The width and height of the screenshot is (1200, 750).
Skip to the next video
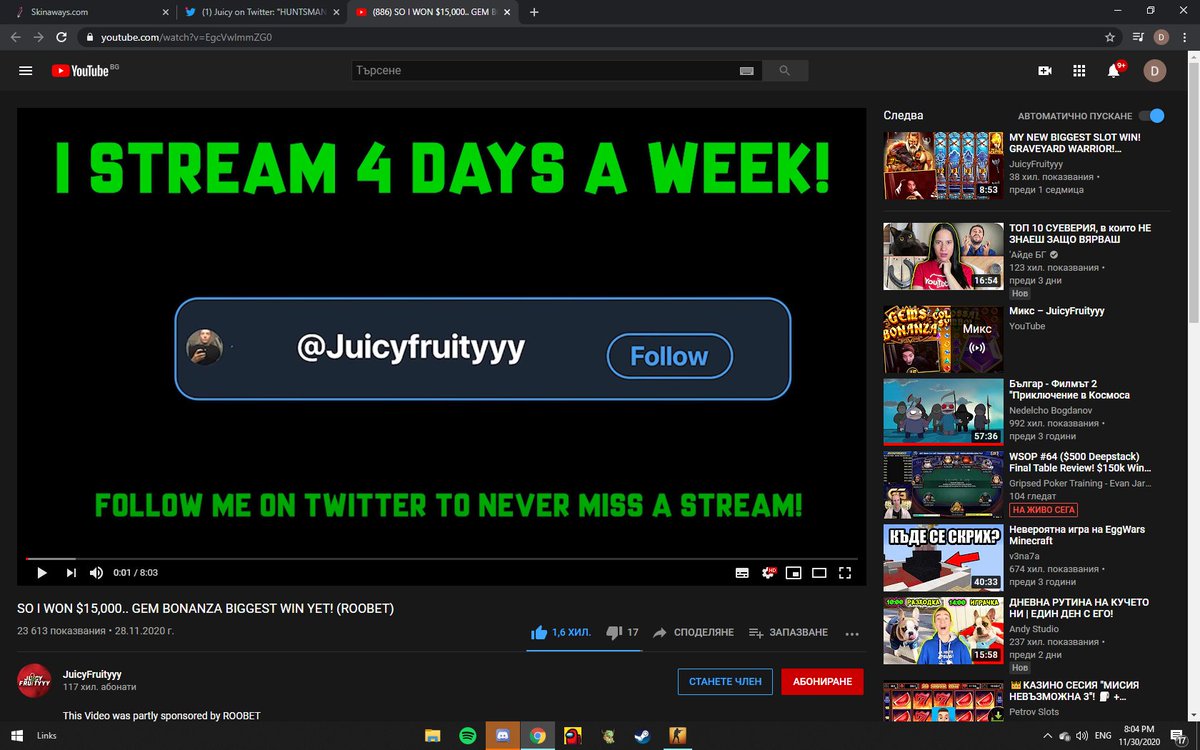[71, 573]
